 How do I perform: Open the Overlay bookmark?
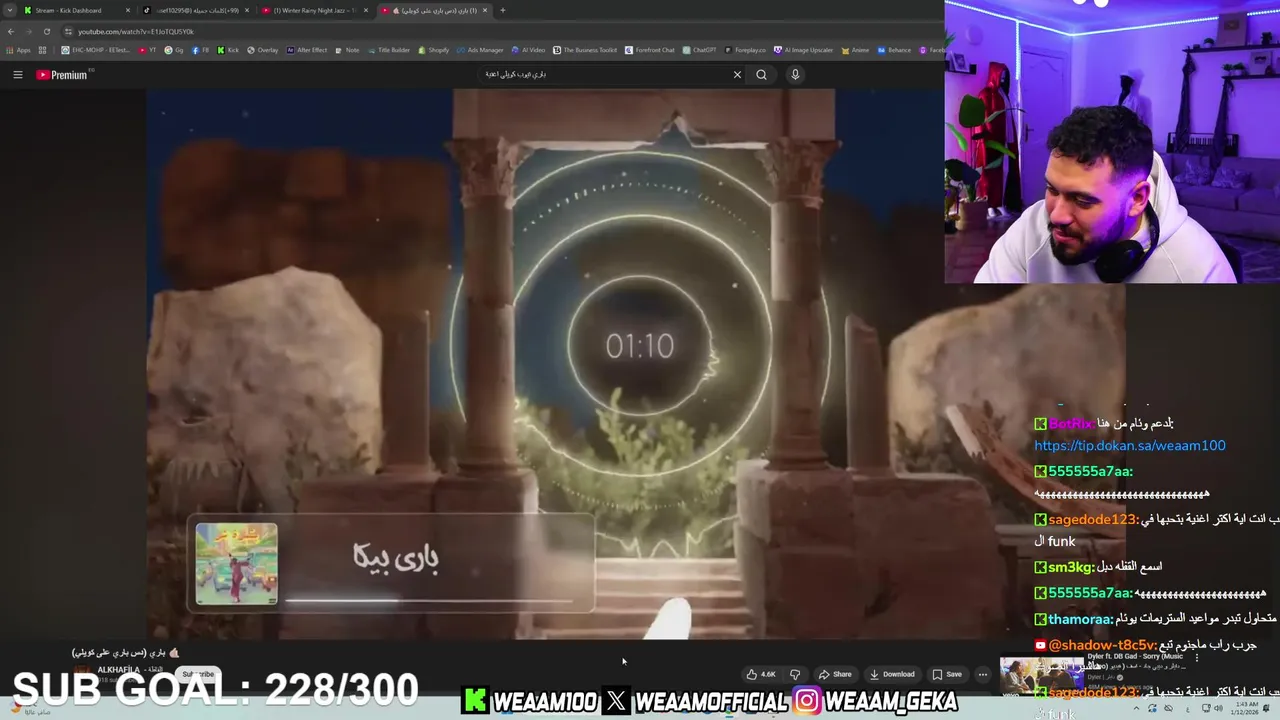click(x=263, y=50)
